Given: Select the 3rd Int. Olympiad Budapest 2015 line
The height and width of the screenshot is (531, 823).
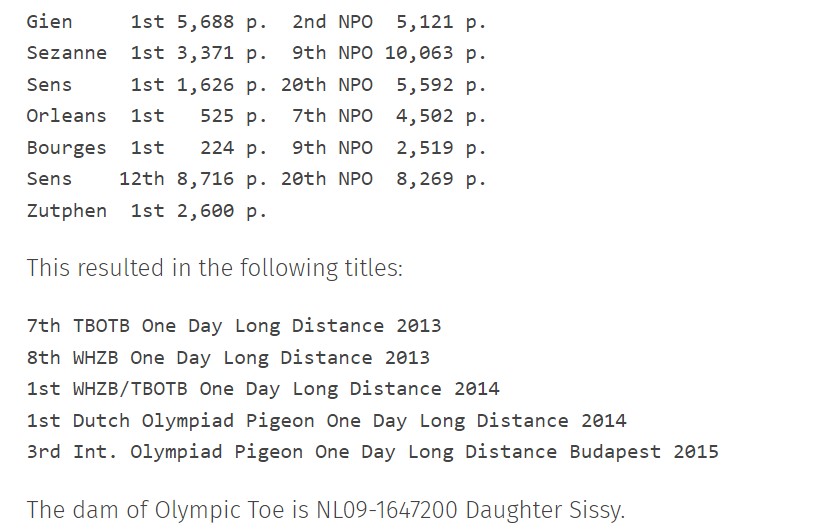Looking at the screenshot, I should [373, 452].
